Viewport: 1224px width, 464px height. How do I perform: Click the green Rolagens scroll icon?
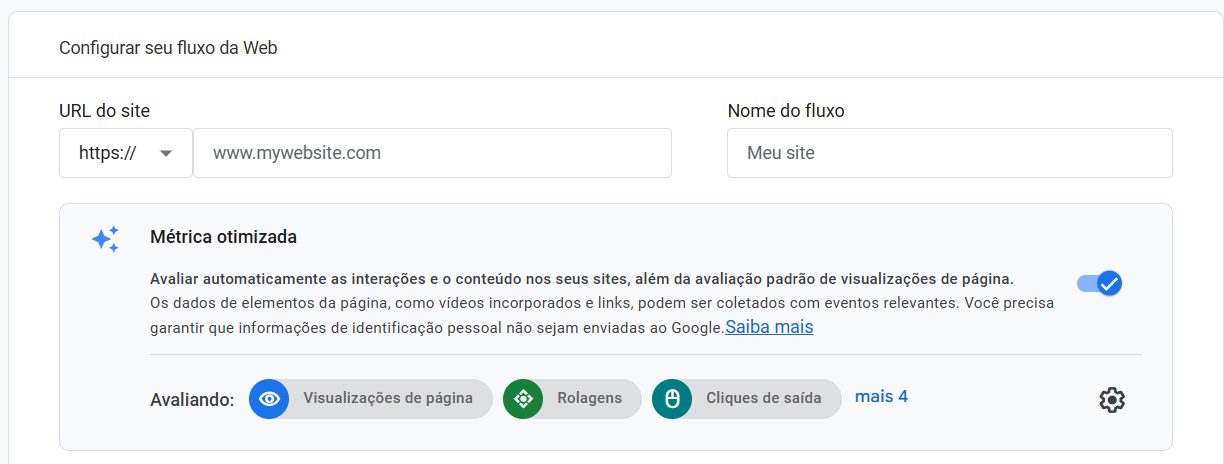click(522, 398)
